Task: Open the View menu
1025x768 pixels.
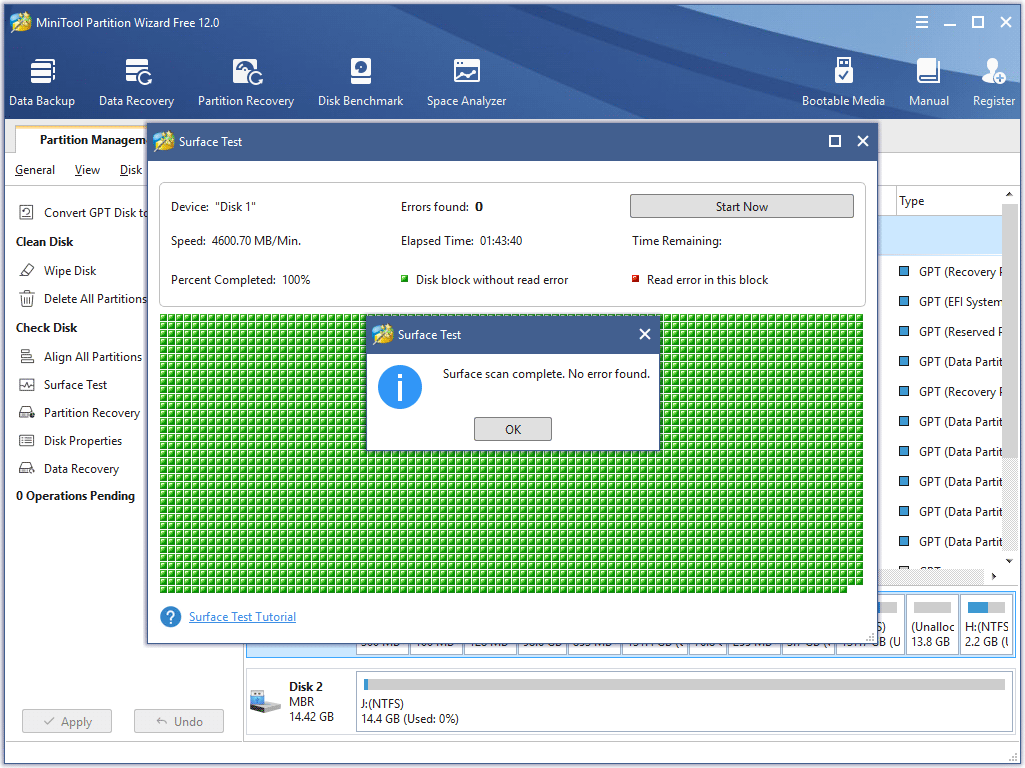Action: point(87,170)
